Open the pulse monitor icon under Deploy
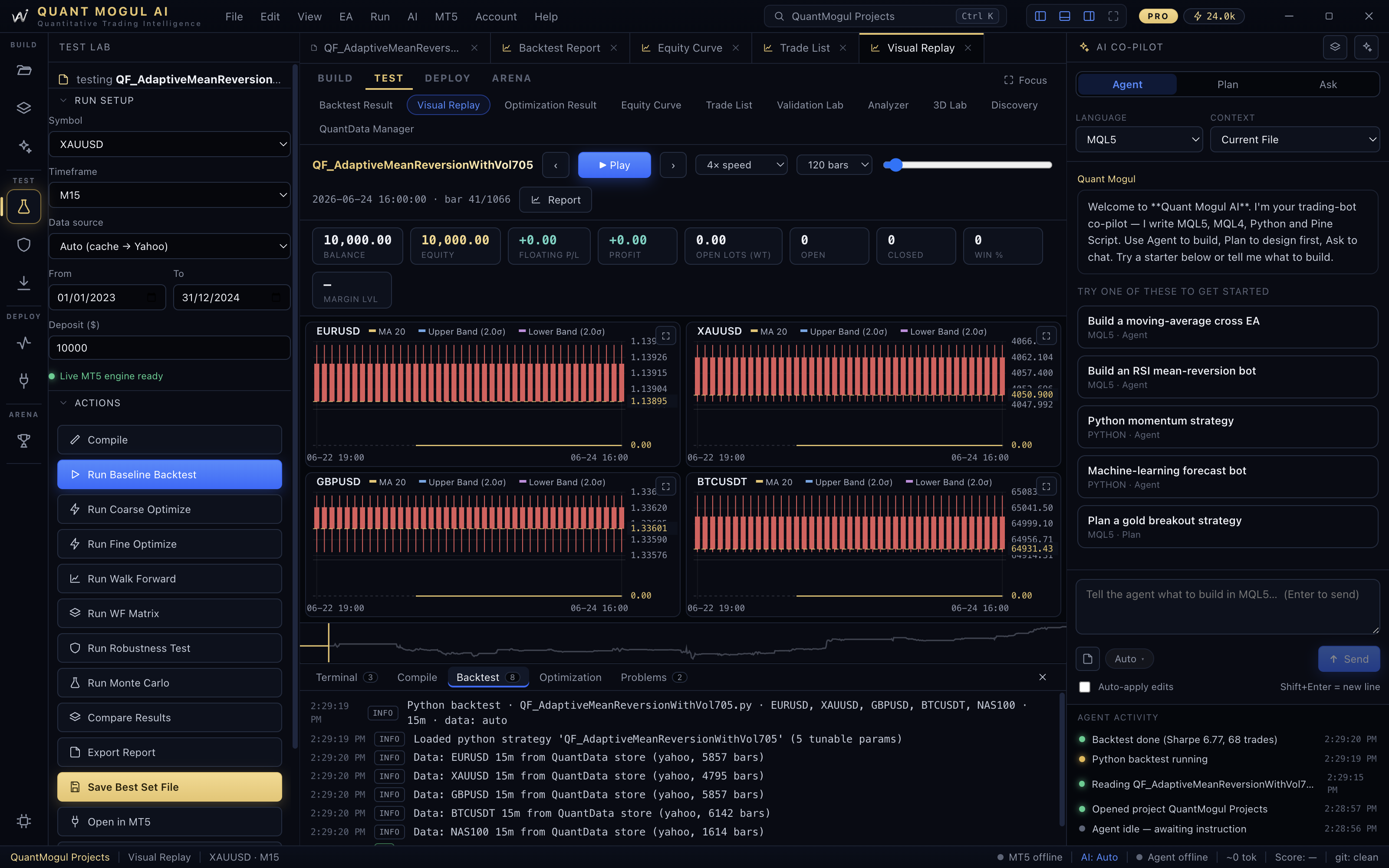Image resolution: width=1389 pixels, height=868 pixels. [x=23, y=343]
